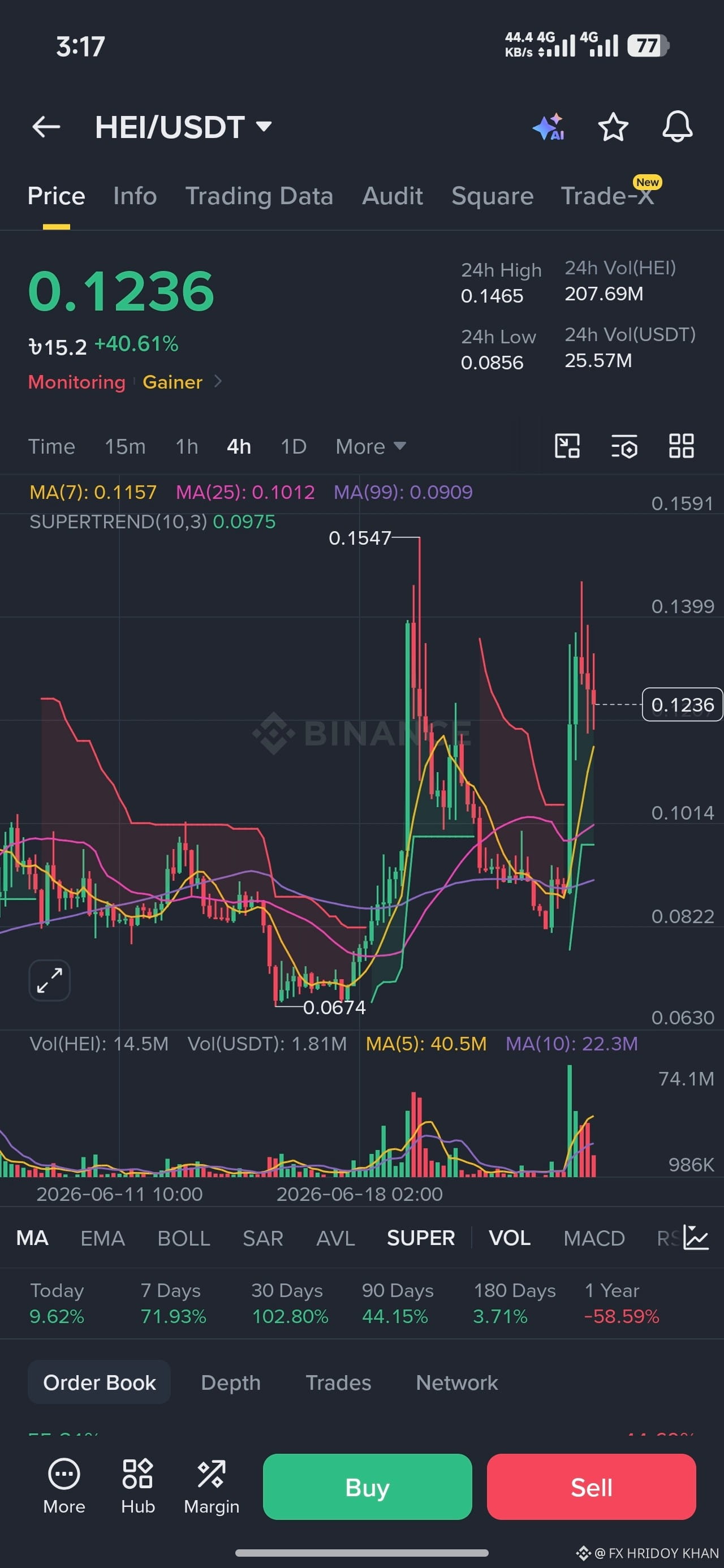Tap the green Buy button
Screen dimensions: 724x1568
pos(367,1487)
